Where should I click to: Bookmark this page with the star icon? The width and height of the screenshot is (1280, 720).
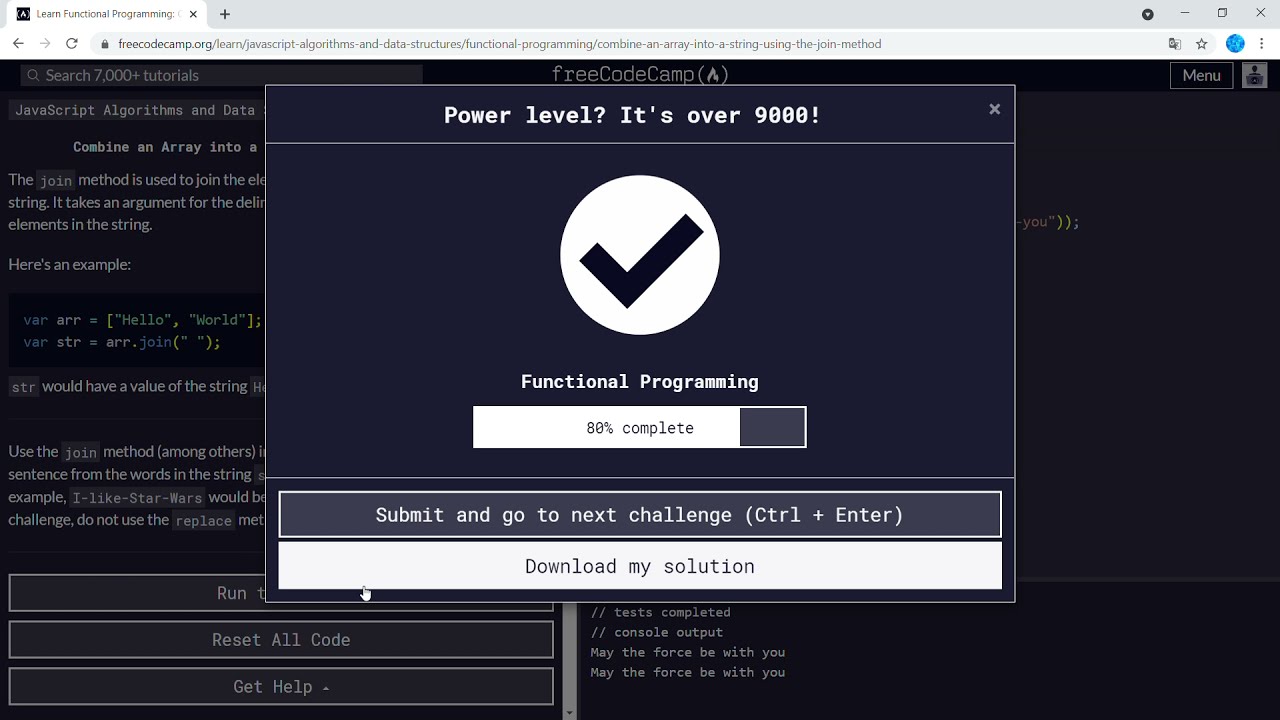tap(1202, 44)
